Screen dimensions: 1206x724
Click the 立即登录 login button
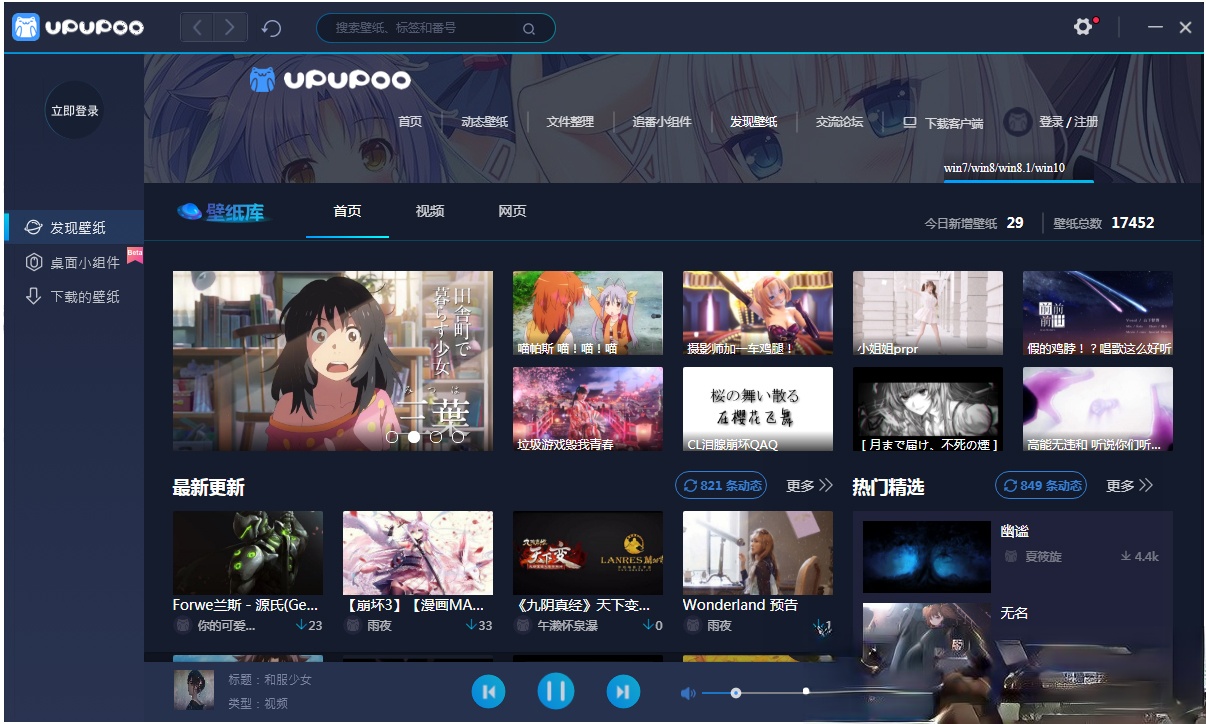coord(75,111)
